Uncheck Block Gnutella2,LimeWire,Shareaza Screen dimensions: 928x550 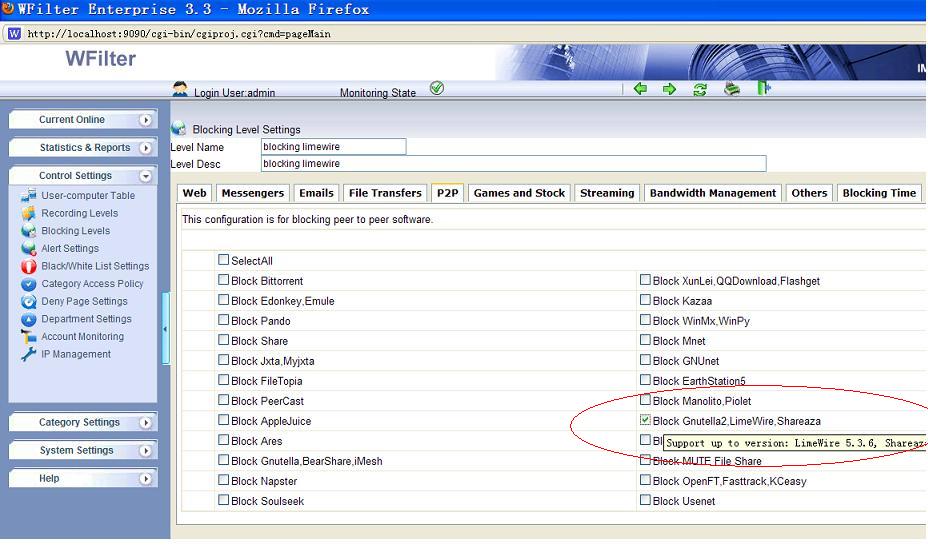pos(645,420)
